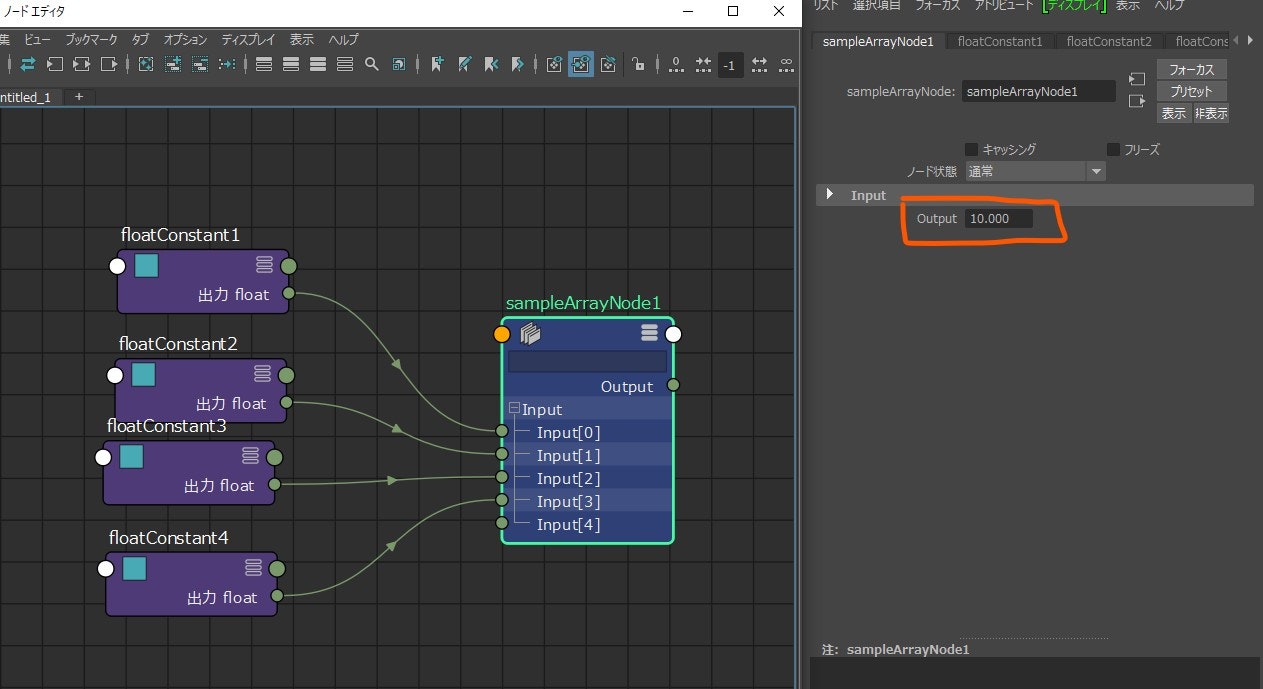Open the ノード状態 dropdown
The height and width of the screenshot is (689, 1263).
(1035, 171)
